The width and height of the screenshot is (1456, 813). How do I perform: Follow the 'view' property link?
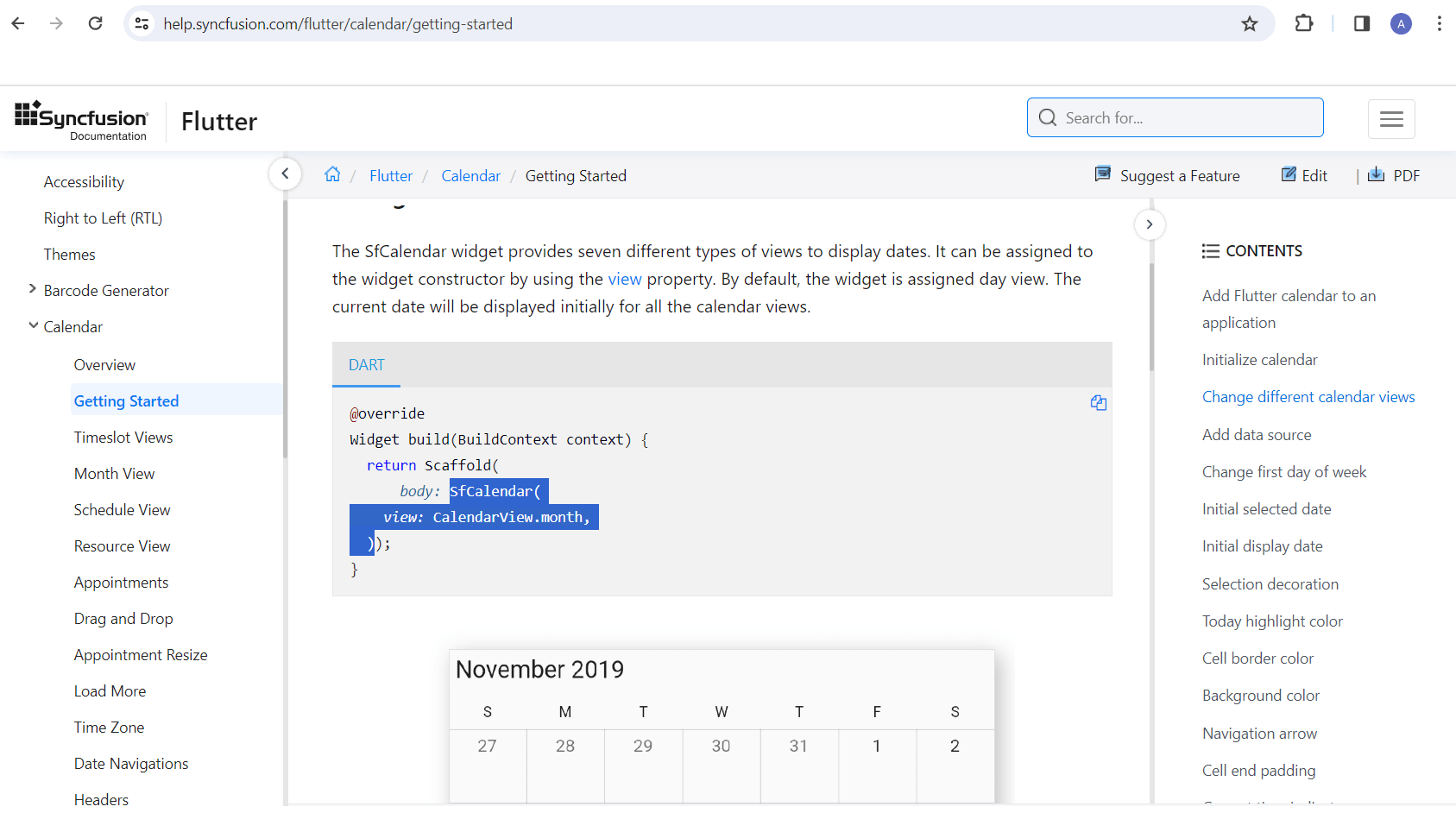tap(625, 279)
